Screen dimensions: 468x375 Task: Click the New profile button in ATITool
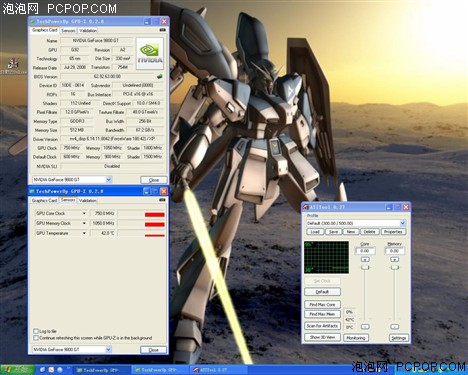[x=351, y=232]
